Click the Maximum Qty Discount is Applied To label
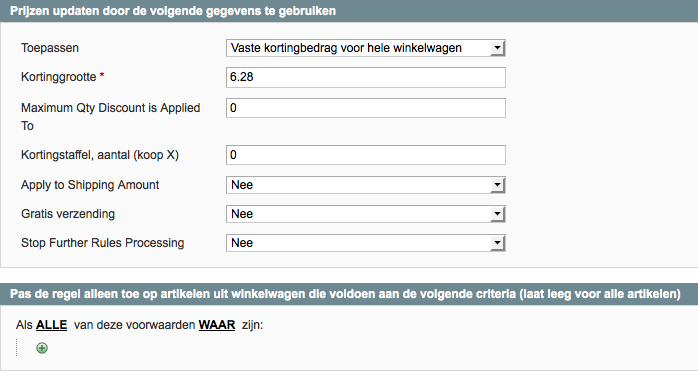This screenshot has height=371, width=698. pyautogui.click(x=110, y=117)
